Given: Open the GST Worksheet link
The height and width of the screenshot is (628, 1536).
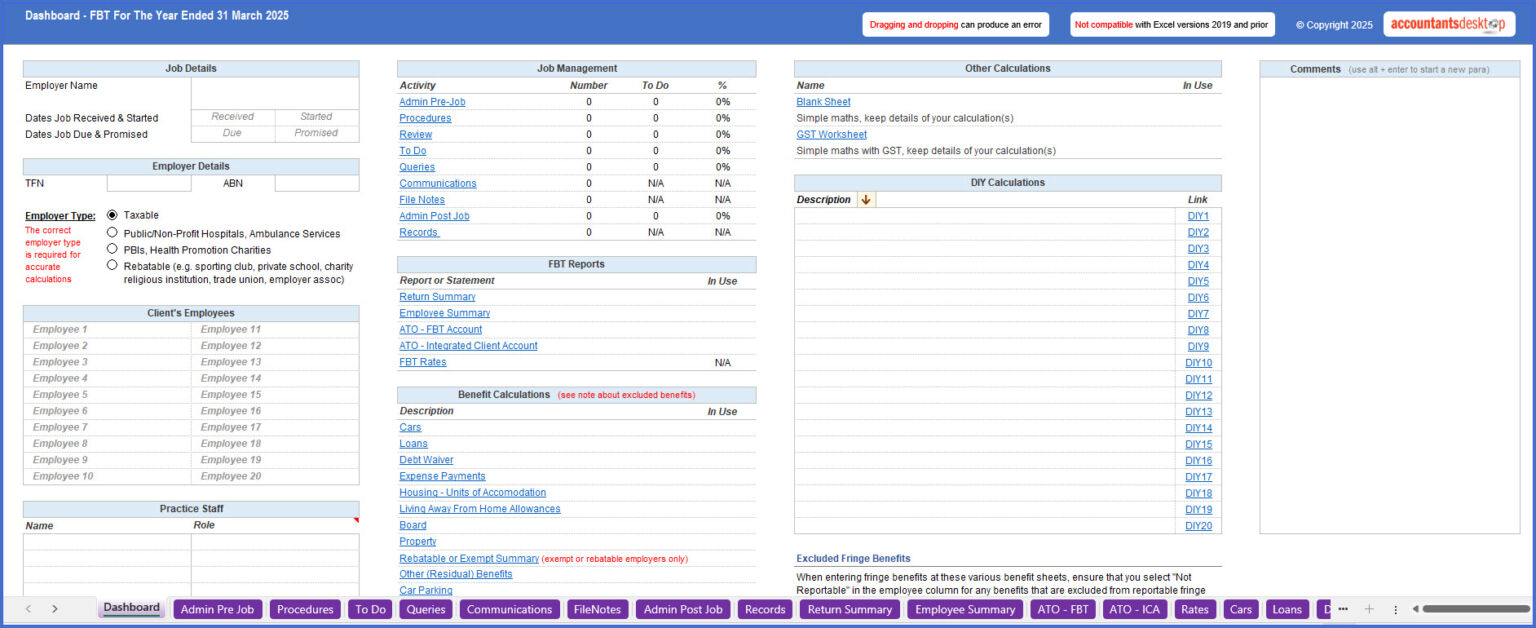Looking at the screenshot, I should 831,135.
